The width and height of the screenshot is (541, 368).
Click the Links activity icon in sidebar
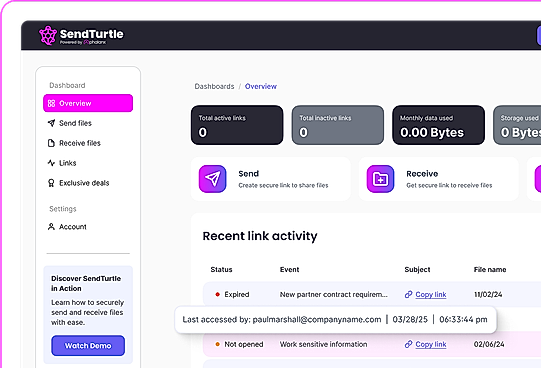click(51, 163)
